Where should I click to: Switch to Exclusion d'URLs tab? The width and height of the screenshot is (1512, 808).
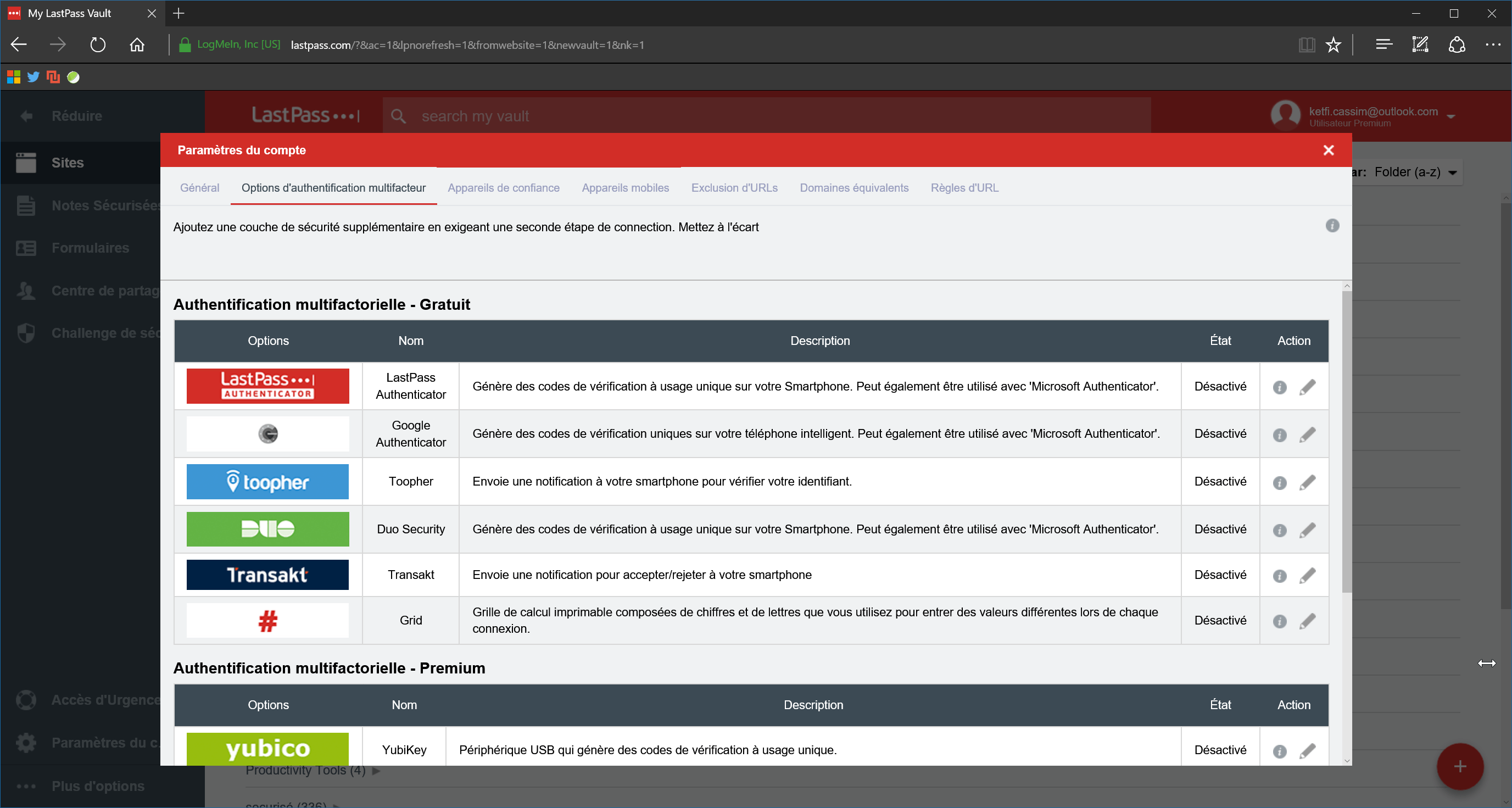[734, 188]
